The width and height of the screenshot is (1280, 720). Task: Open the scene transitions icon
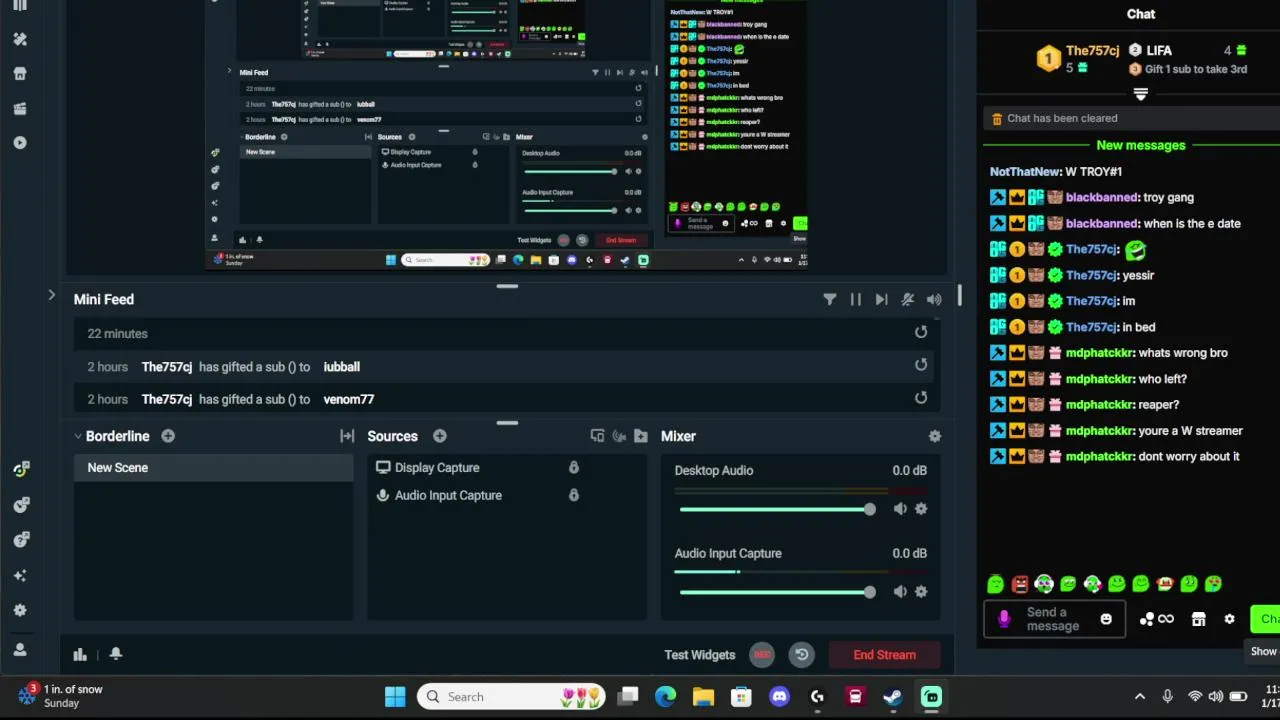347,436
